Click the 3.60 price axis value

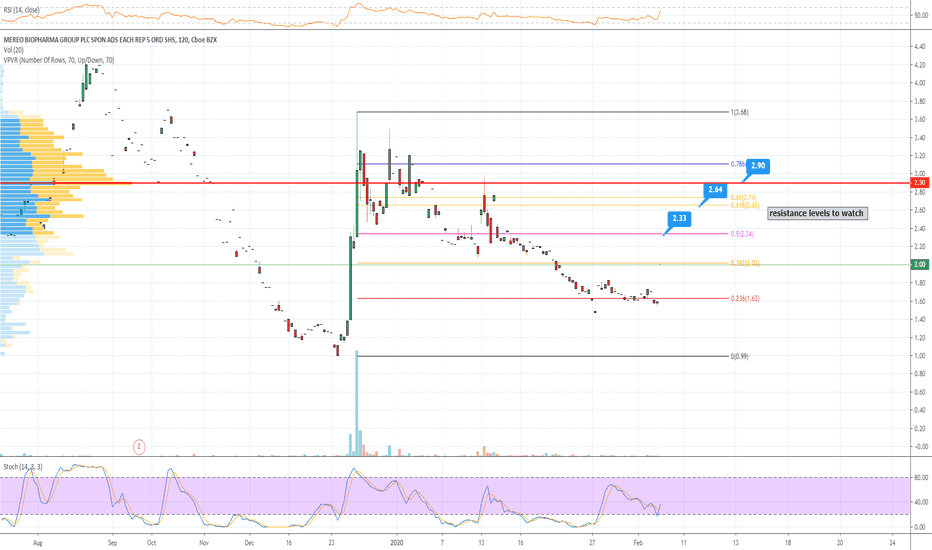point(920,119)
